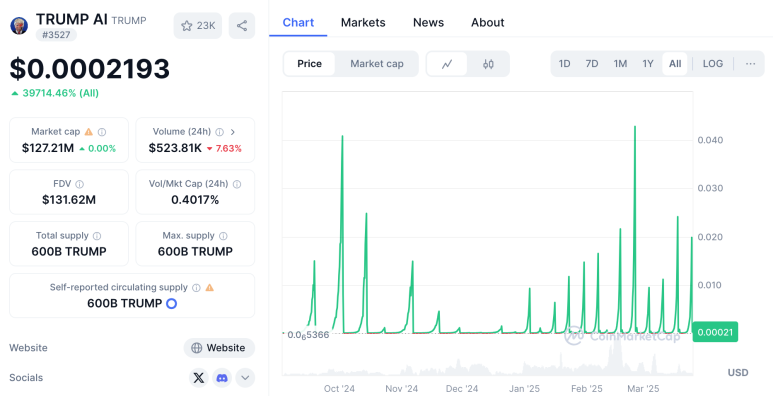Click the Nov '24 axis label
This screenshot has height=396, width=773.
pos(402,389)
